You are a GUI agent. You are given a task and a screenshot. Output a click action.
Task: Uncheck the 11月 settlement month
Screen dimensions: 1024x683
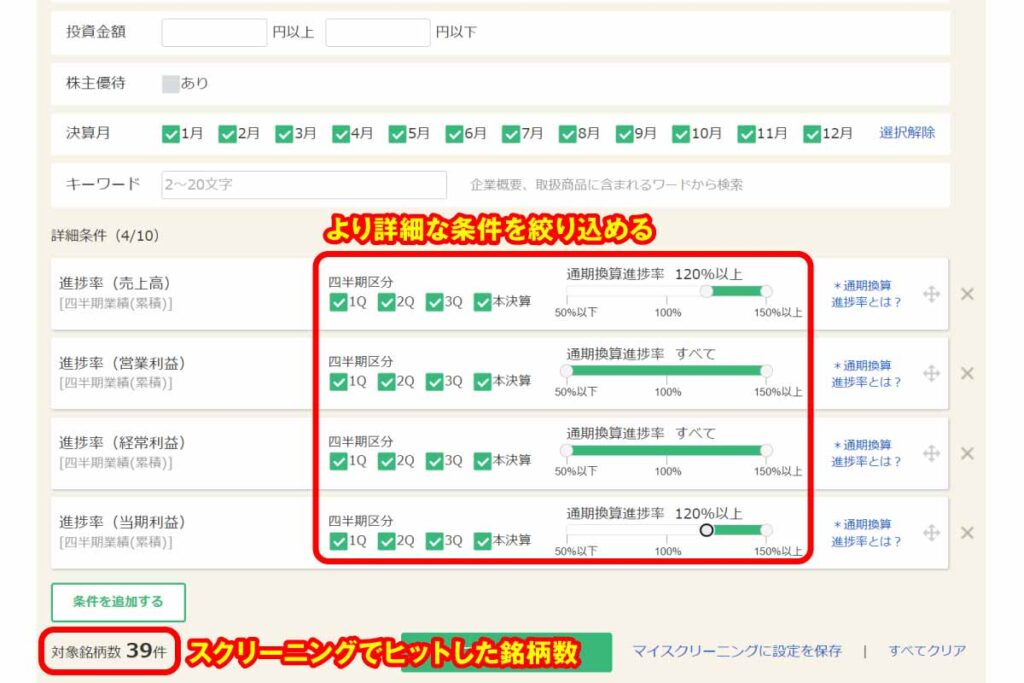tap(746, 134)
